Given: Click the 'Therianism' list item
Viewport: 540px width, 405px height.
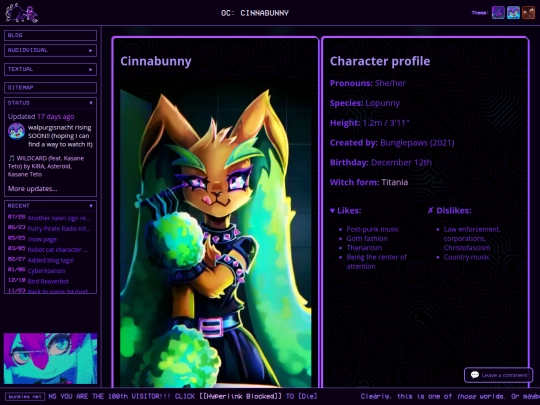Looking at the screenshot, I should [364, 248].
